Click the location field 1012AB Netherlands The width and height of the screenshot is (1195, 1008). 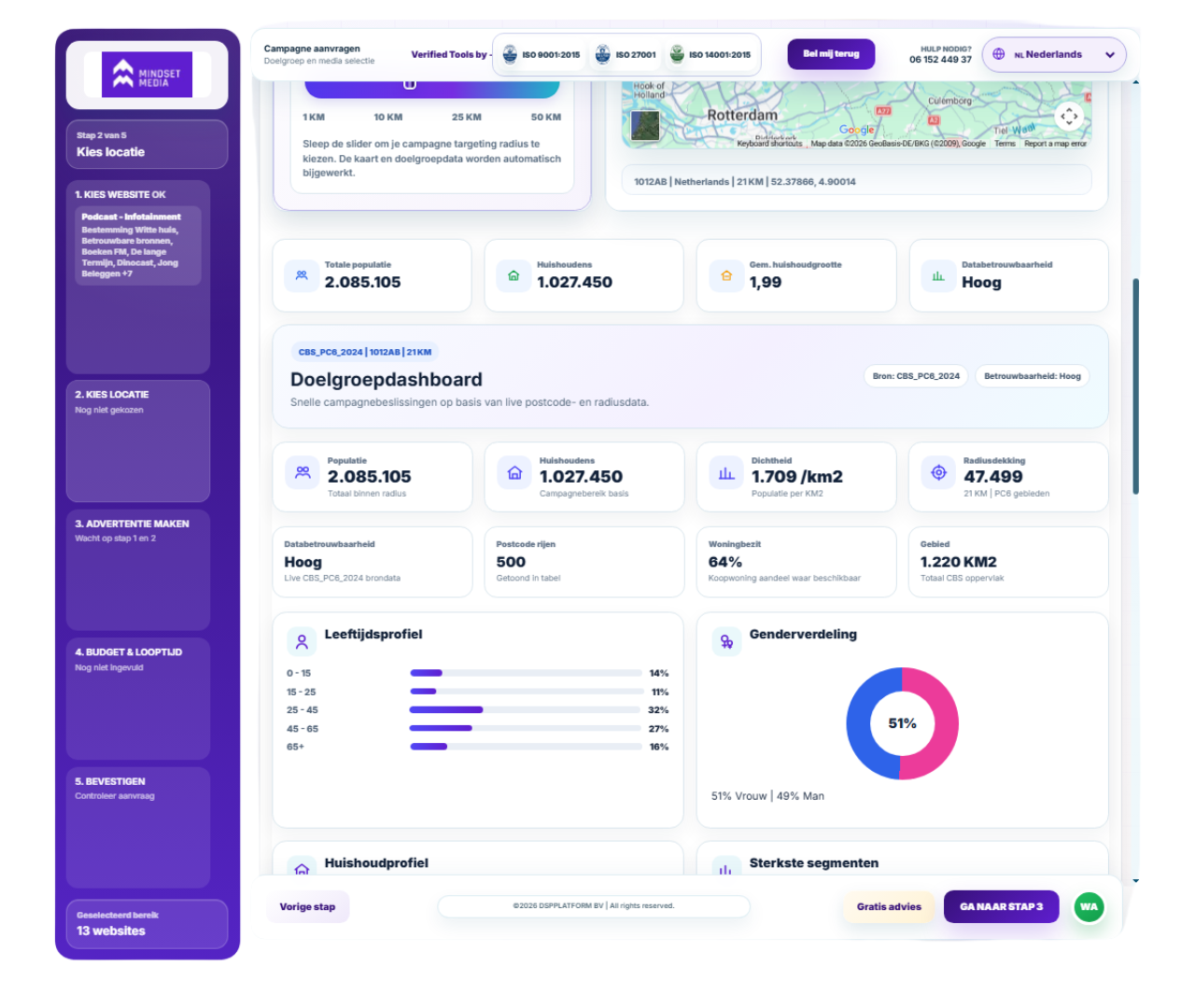click(856, 181)
